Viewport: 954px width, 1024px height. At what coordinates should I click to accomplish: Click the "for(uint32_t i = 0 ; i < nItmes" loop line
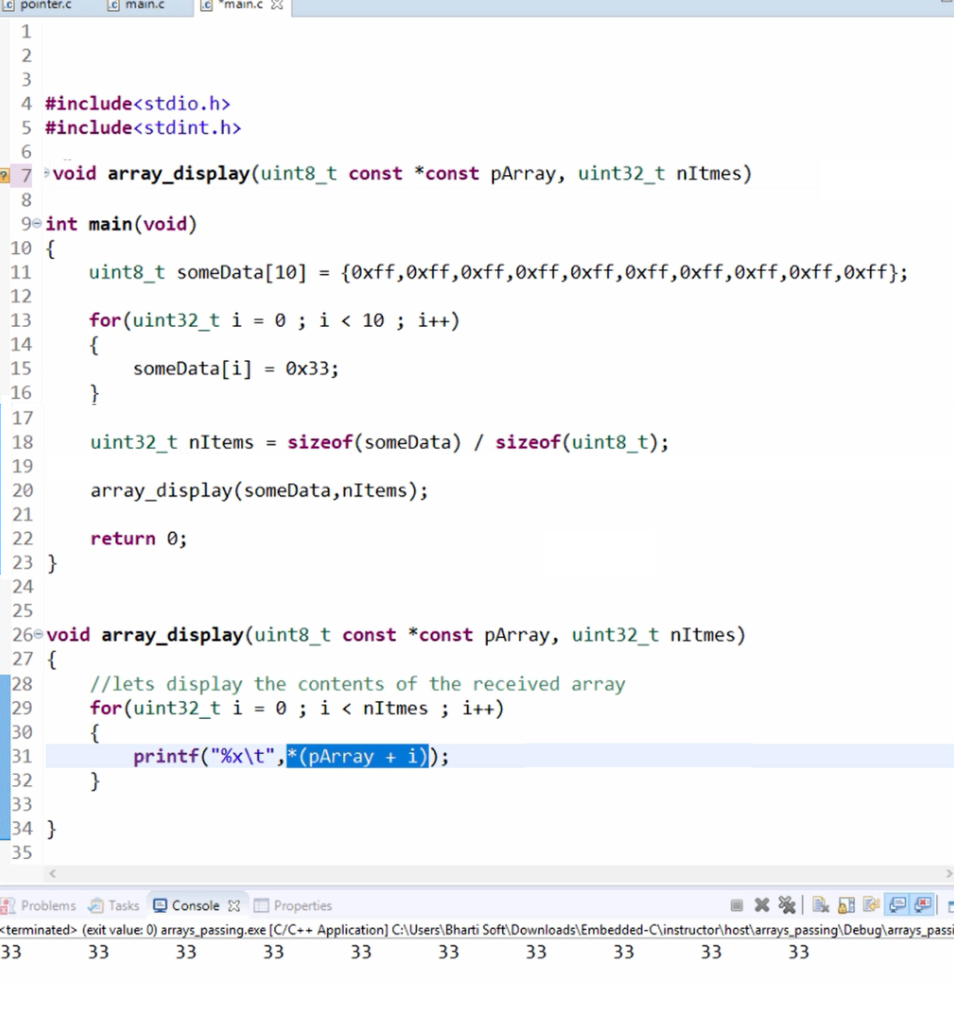point(297,709)
